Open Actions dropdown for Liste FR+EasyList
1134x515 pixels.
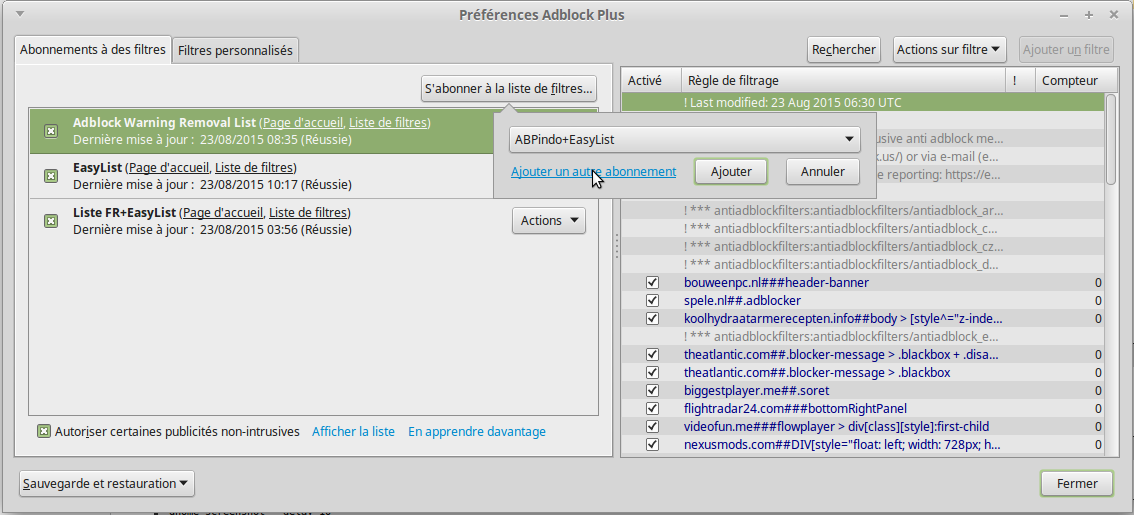pyautogui.click(x=549, y=221)
